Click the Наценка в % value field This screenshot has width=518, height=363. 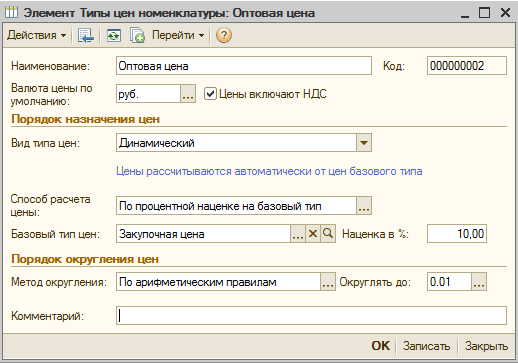457,234
